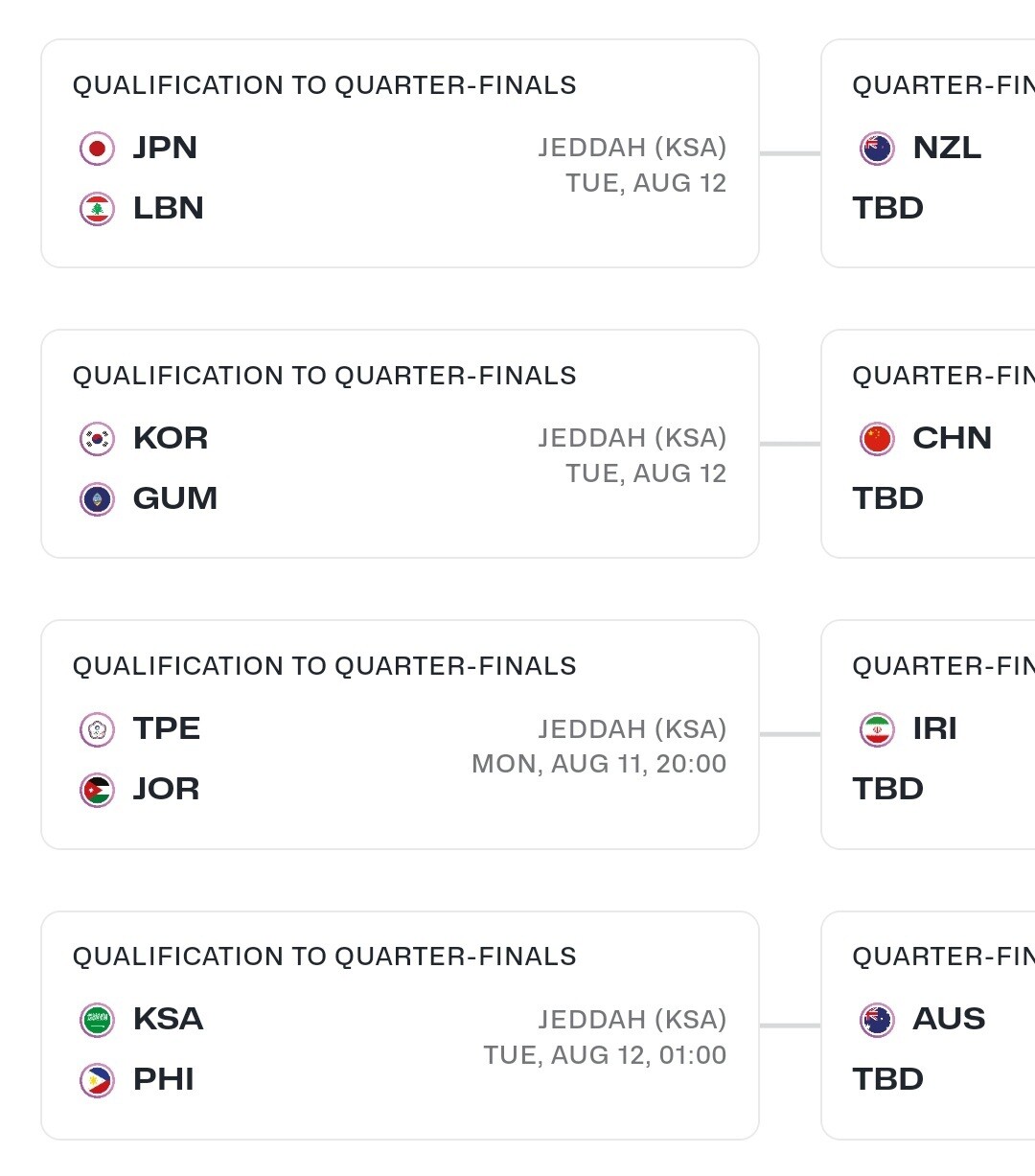Screen dimensions: 1035x1176
Task: Open the TPE vs JOR match date
Action: pyautogui.click(x=599, y=764)
